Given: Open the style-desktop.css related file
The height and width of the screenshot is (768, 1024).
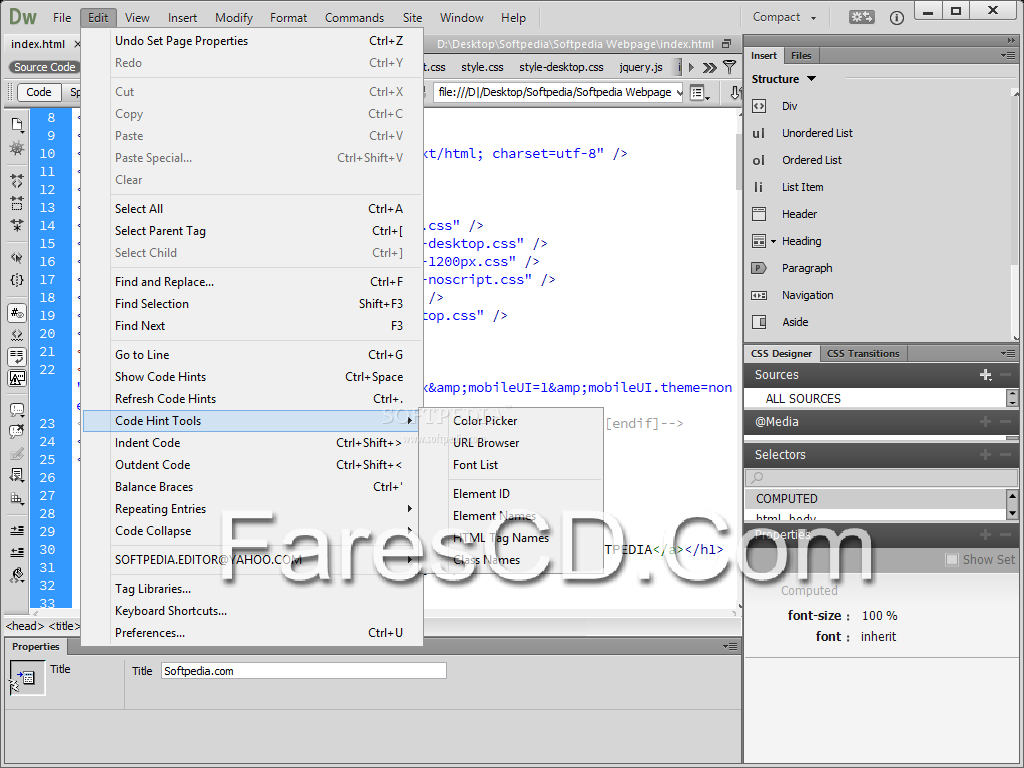Looking at the screenshot, I should point(561,67).
